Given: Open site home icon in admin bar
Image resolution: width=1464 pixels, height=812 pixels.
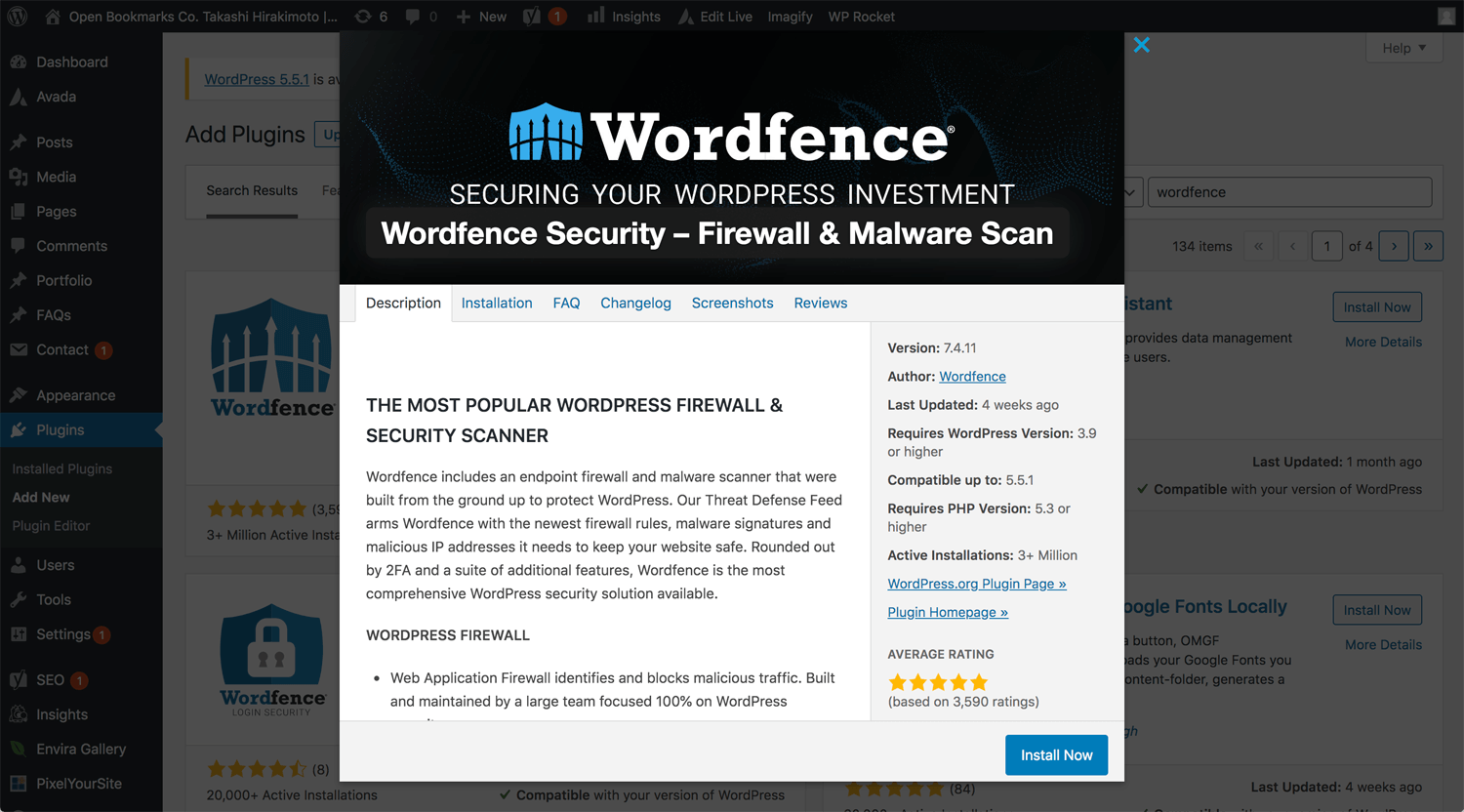Looking at the screenshot, I should [53, 17].
